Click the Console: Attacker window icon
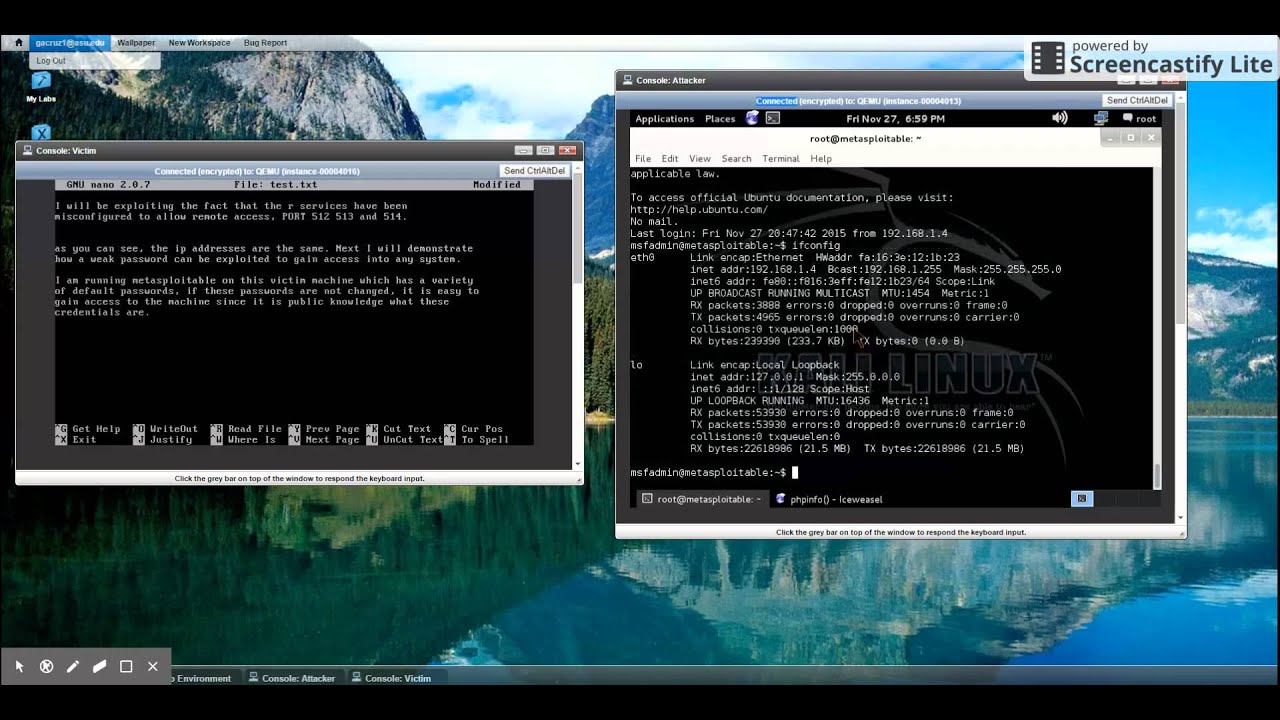Viewport: 1280px width, 720px height. pyautogui.click(x=627, y=81)
